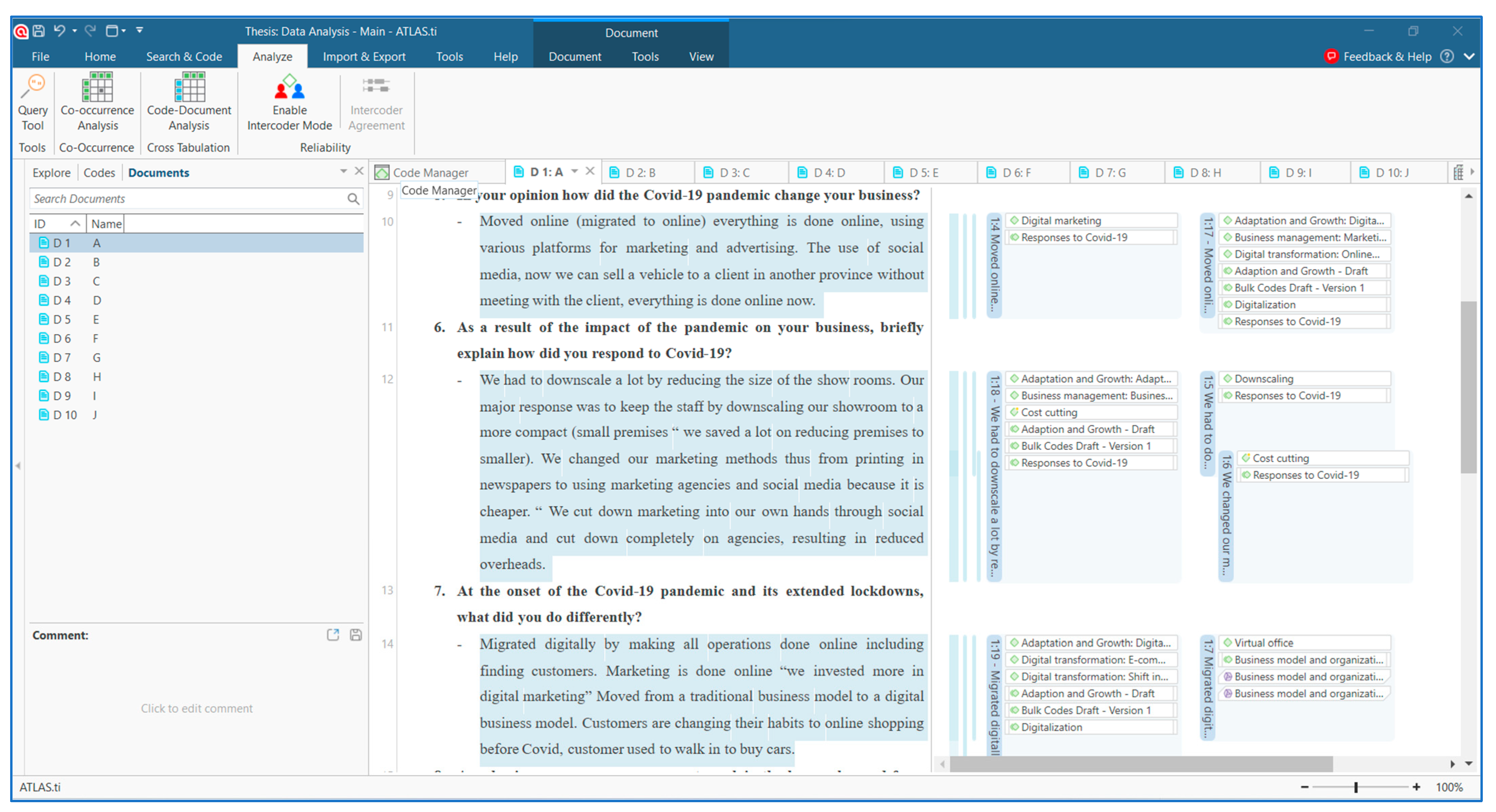Select document D 7 in the list
1496x812 pixels.
[x=62, y=357]
